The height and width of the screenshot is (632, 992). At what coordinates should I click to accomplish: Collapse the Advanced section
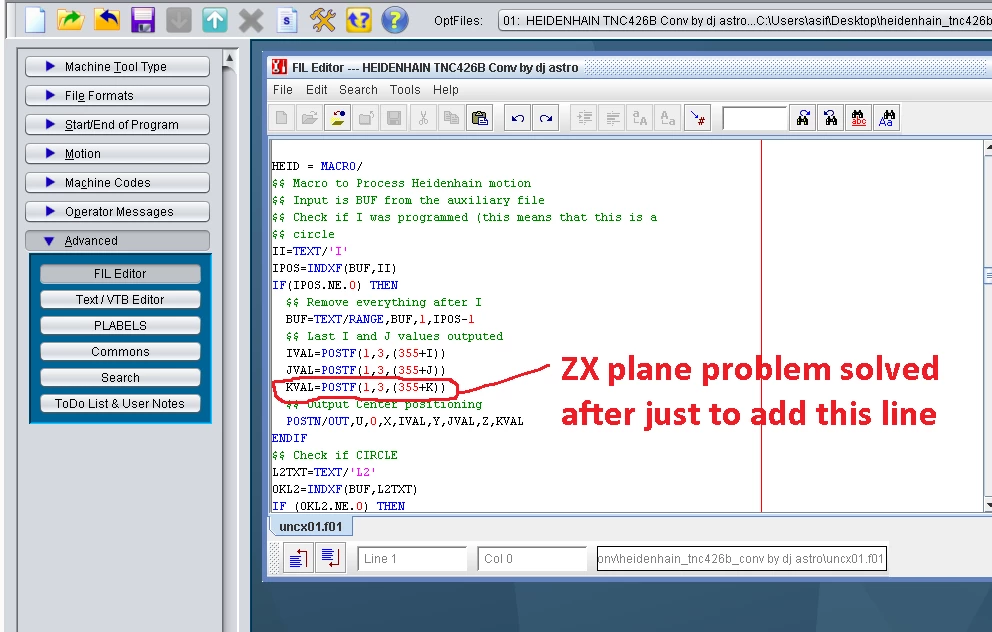tap(117, 241)
